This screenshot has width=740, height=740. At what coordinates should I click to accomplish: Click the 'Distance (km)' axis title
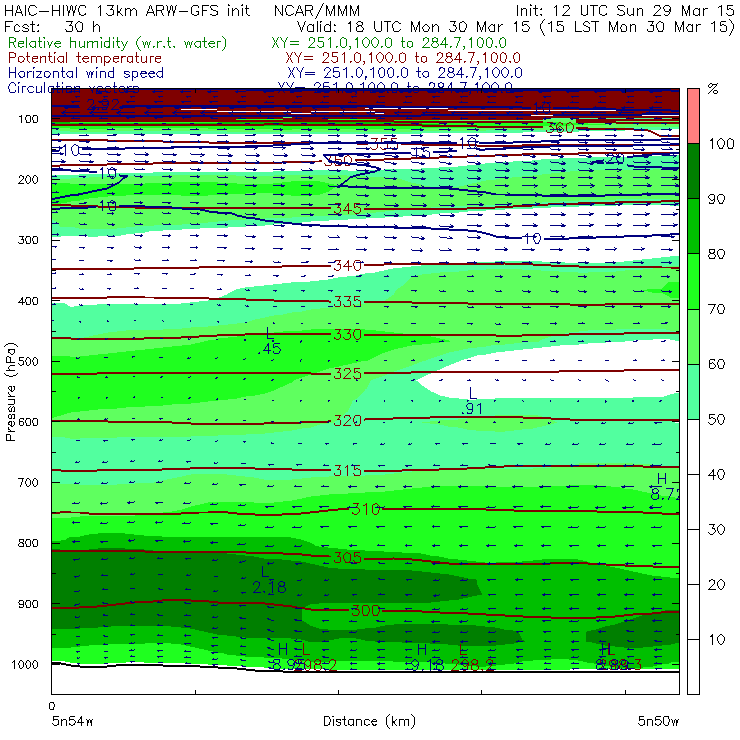pyautogui.click(x=370, y=721)
